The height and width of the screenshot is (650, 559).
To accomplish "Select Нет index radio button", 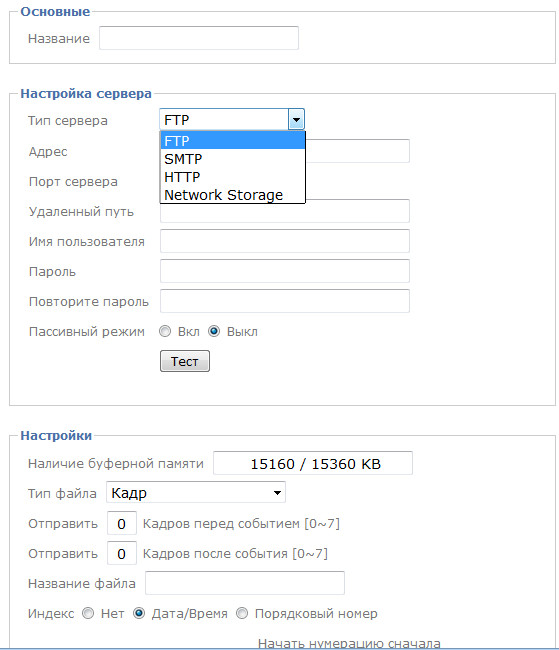I will click(x=88, y=613).
